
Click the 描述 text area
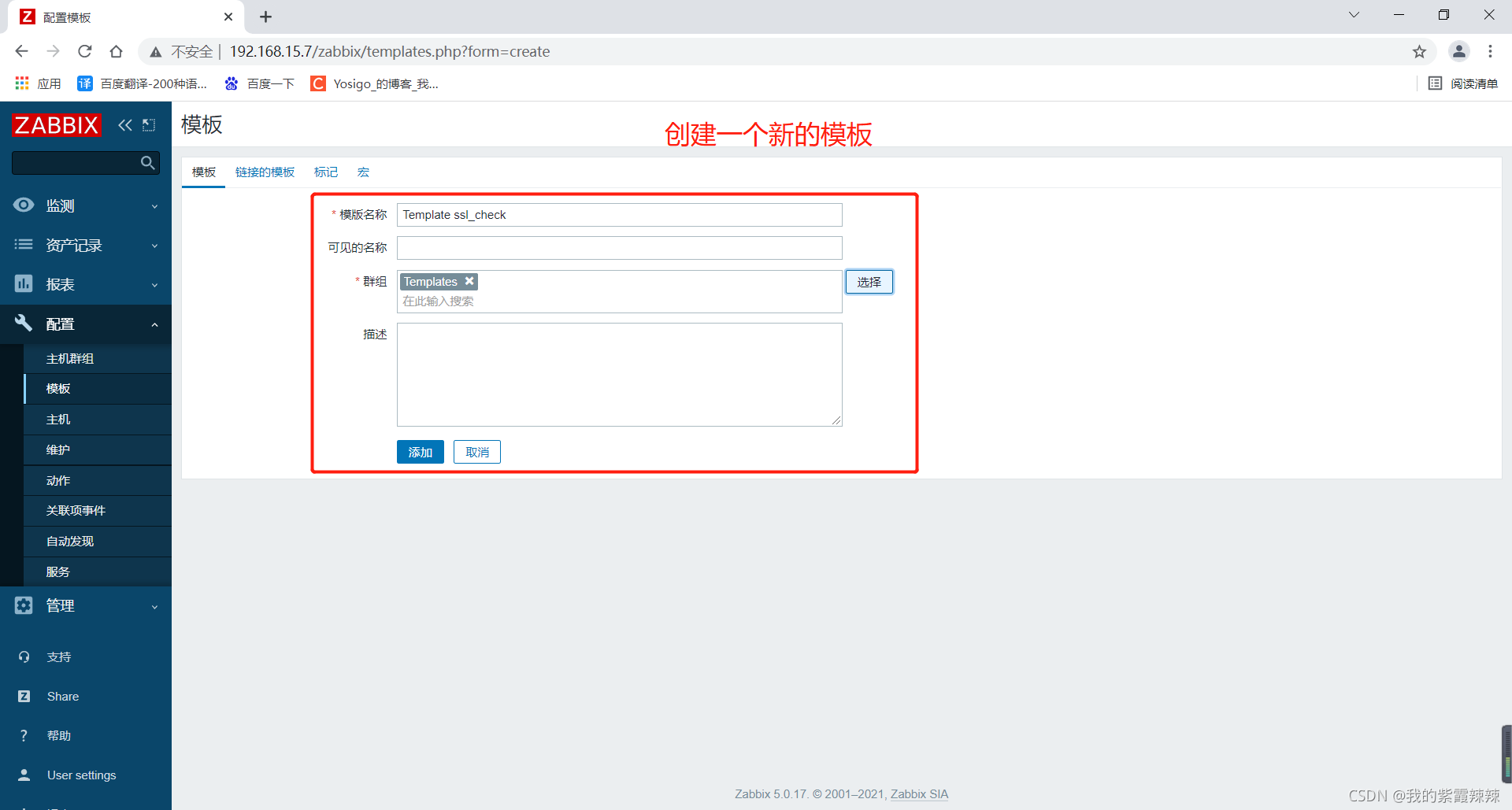point(620,375)
